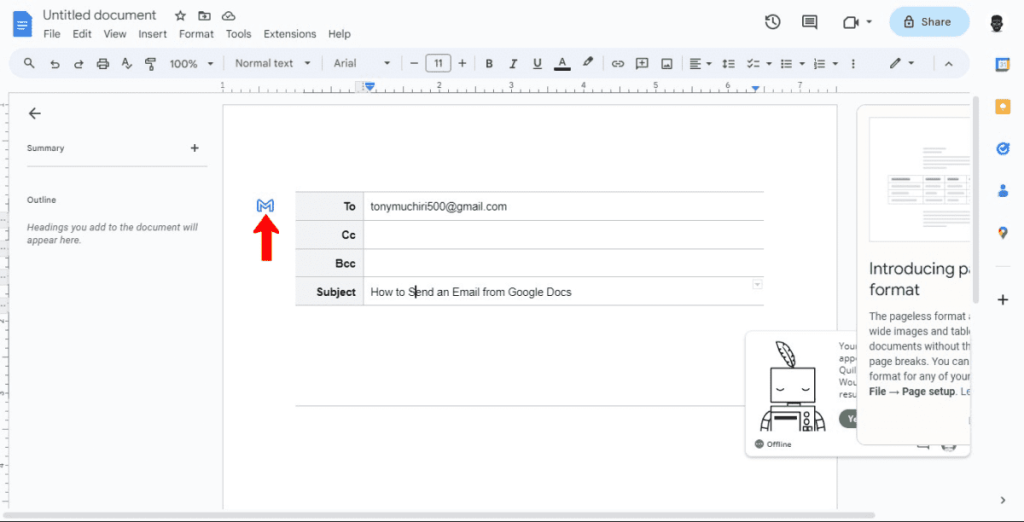Screen dimensions: 1024x522
Task: Open the search menus magnifier
Action: [x=29, y=63]
